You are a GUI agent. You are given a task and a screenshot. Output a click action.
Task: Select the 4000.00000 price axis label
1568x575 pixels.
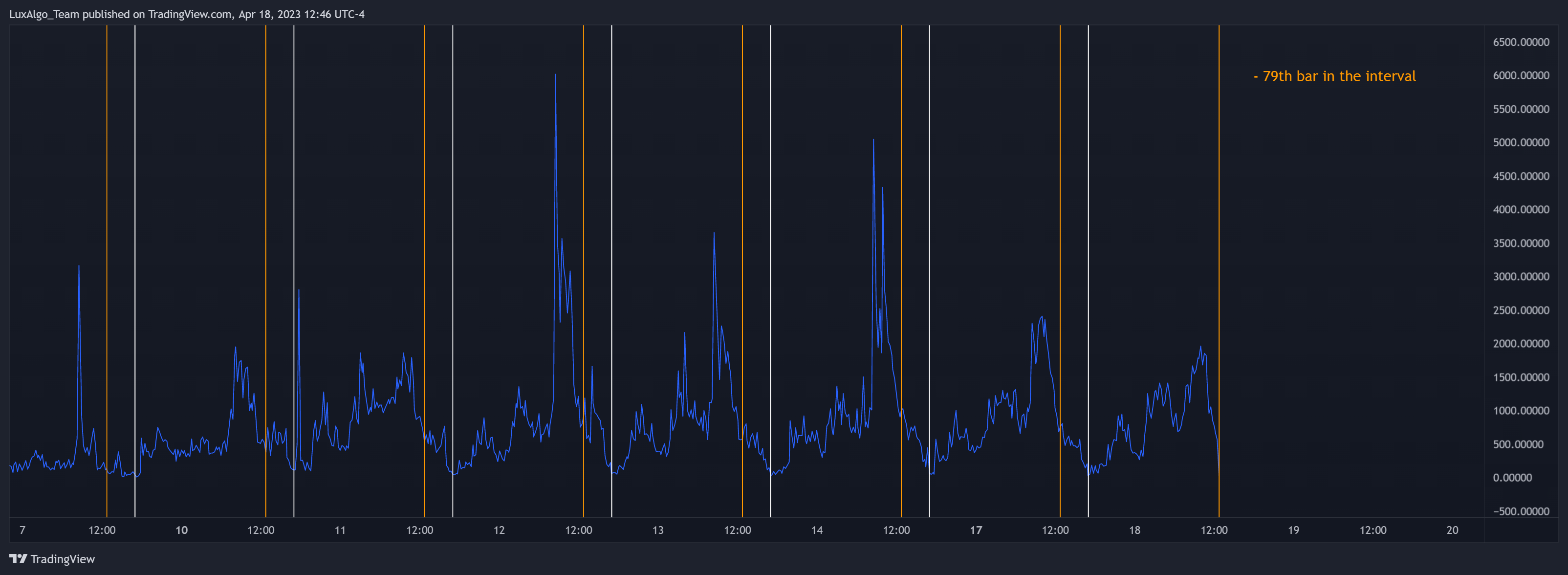coord(1521,210)
